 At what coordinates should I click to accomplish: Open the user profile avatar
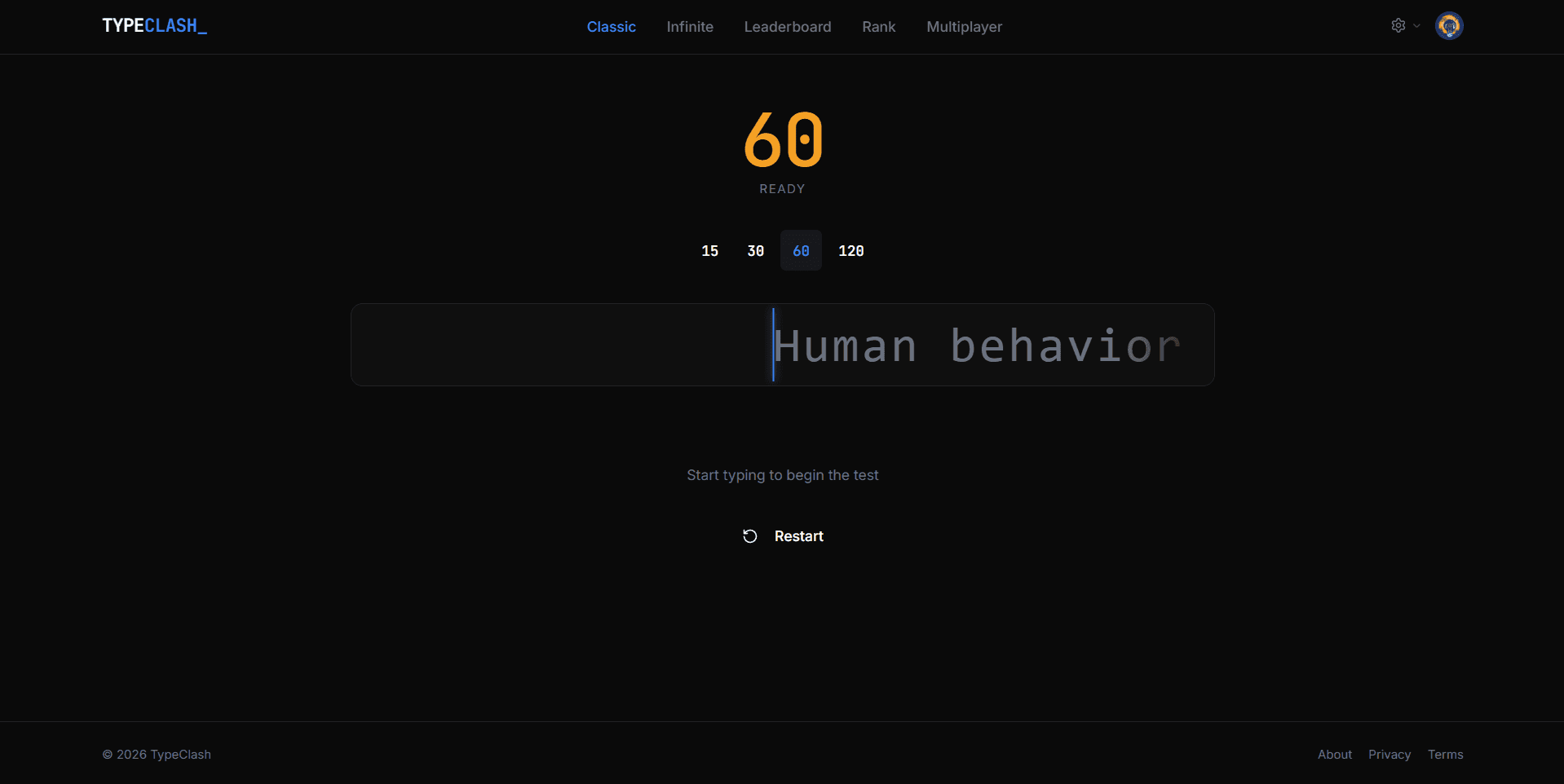pos(1449,26)
